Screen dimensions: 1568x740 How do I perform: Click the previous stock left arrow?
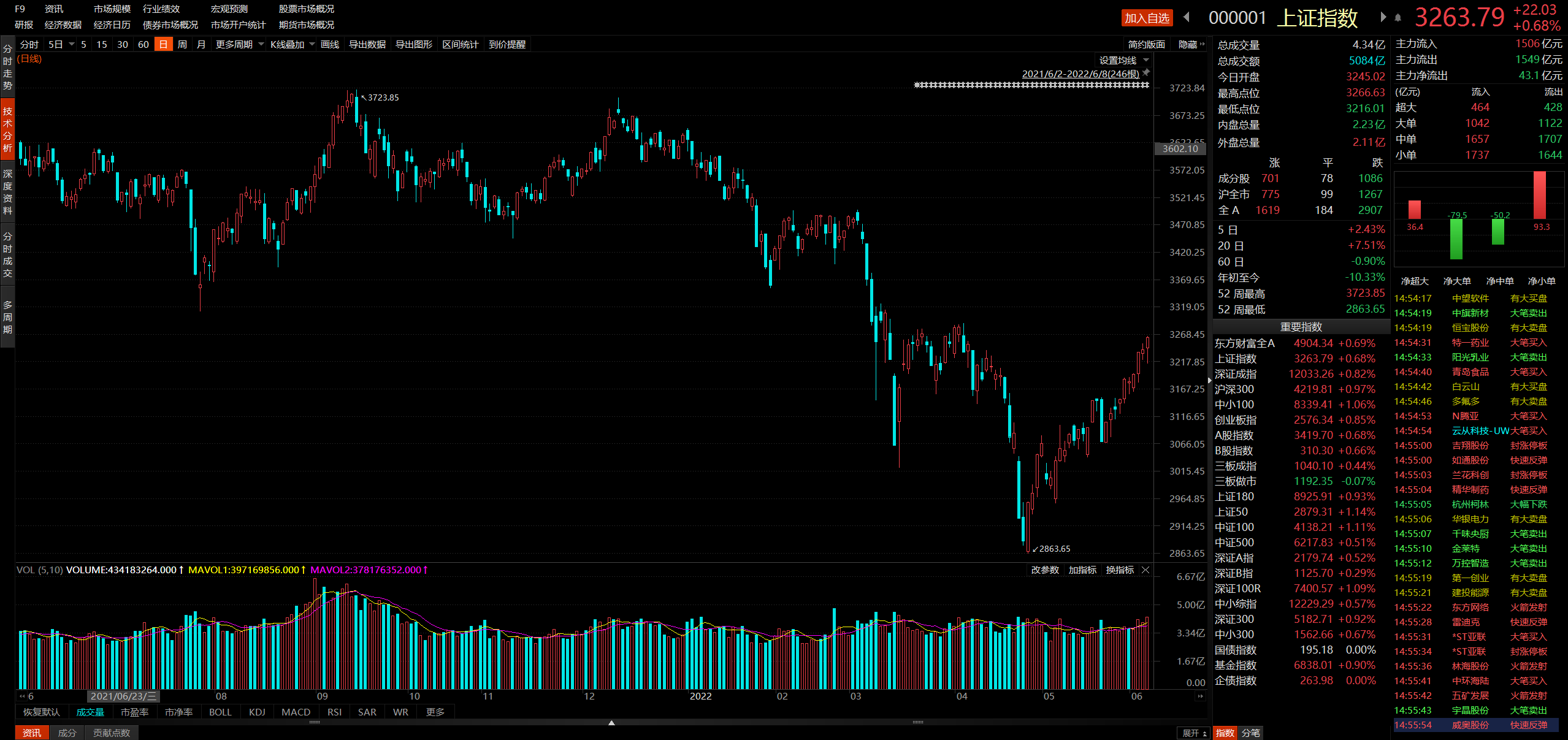pyautogui.click(x=1187, y=17)
